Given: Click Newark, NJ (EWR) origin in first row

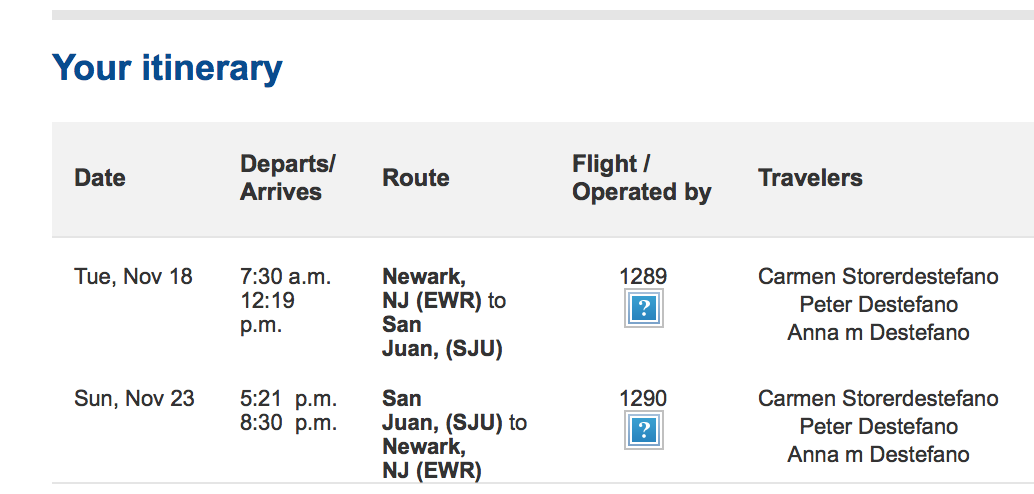Looking at the screenshot, I should click(x=435, y=288).
